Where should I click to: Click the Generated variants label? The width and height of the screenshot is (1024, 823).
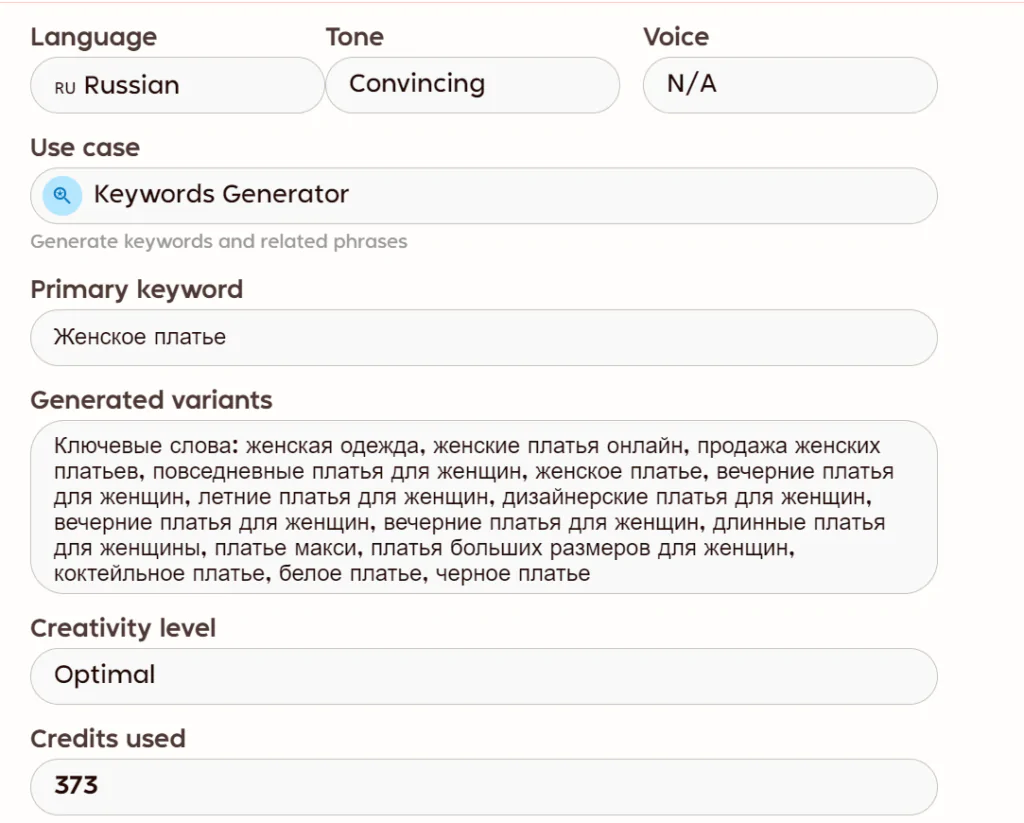click(x=152, y=400)
